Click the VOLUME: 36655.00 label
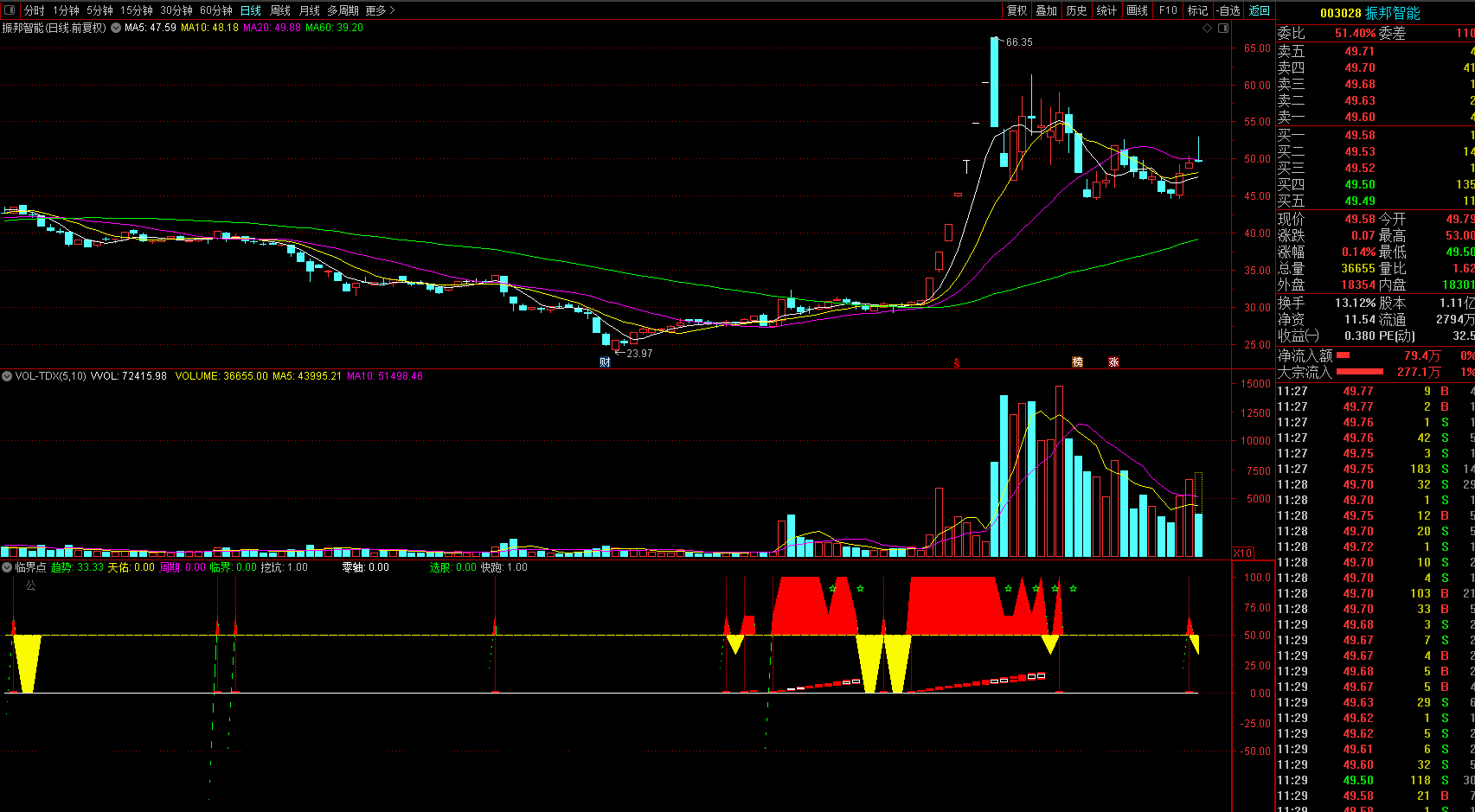Image resolution: width=1475 pixels, height=812 pixels. pyautogui.click(x=221, y=376)
